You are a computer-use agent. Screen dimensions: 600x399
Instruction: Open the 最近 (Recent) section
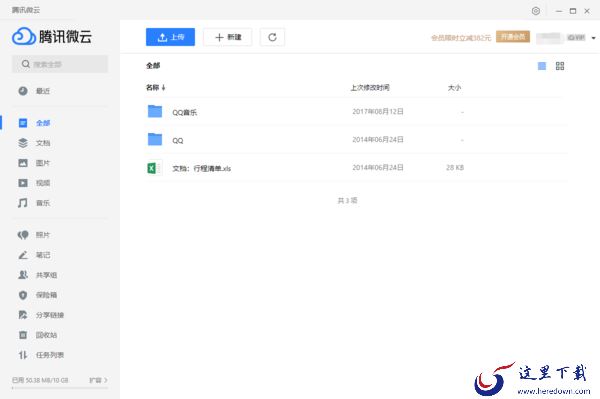click(x=43, y=91)
